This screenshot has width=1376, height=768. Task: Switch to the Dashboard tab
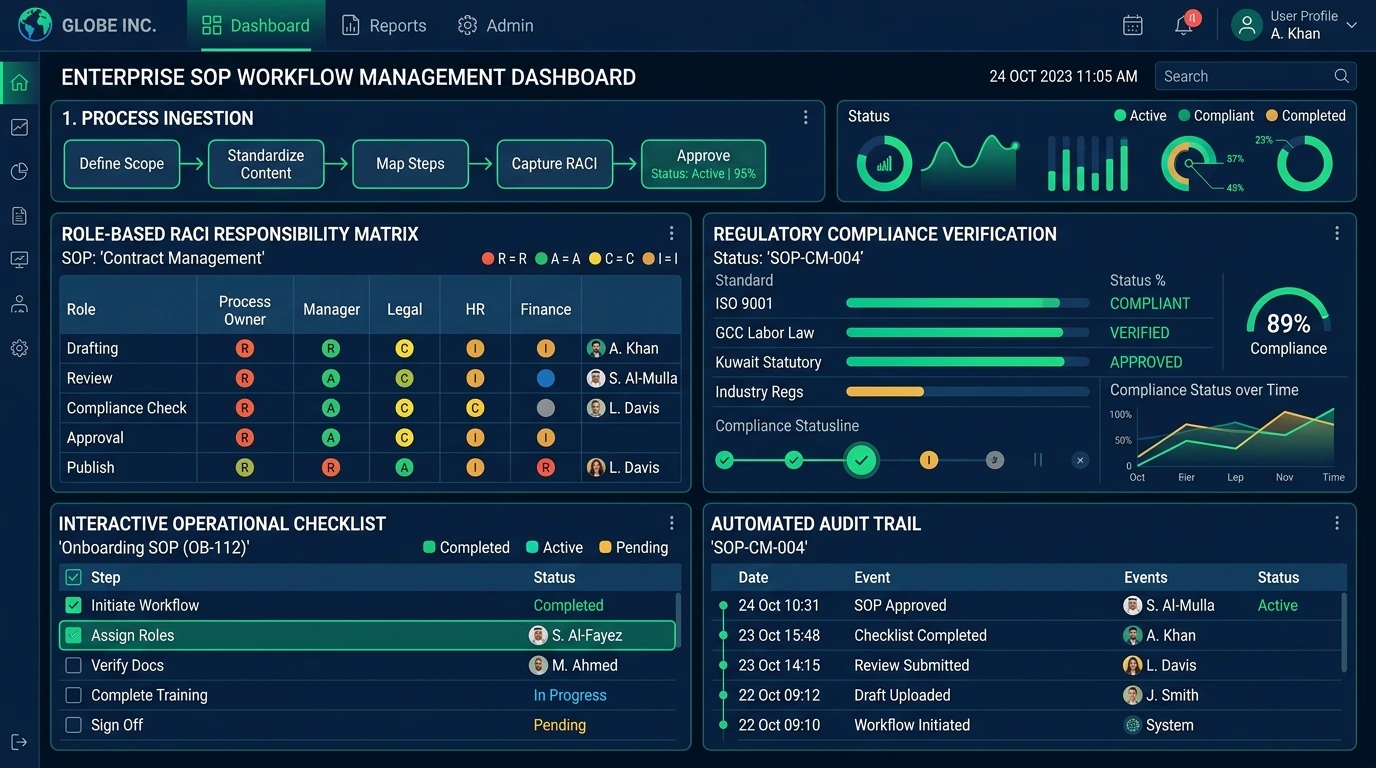pyautogui.click(x=256, y=26)
